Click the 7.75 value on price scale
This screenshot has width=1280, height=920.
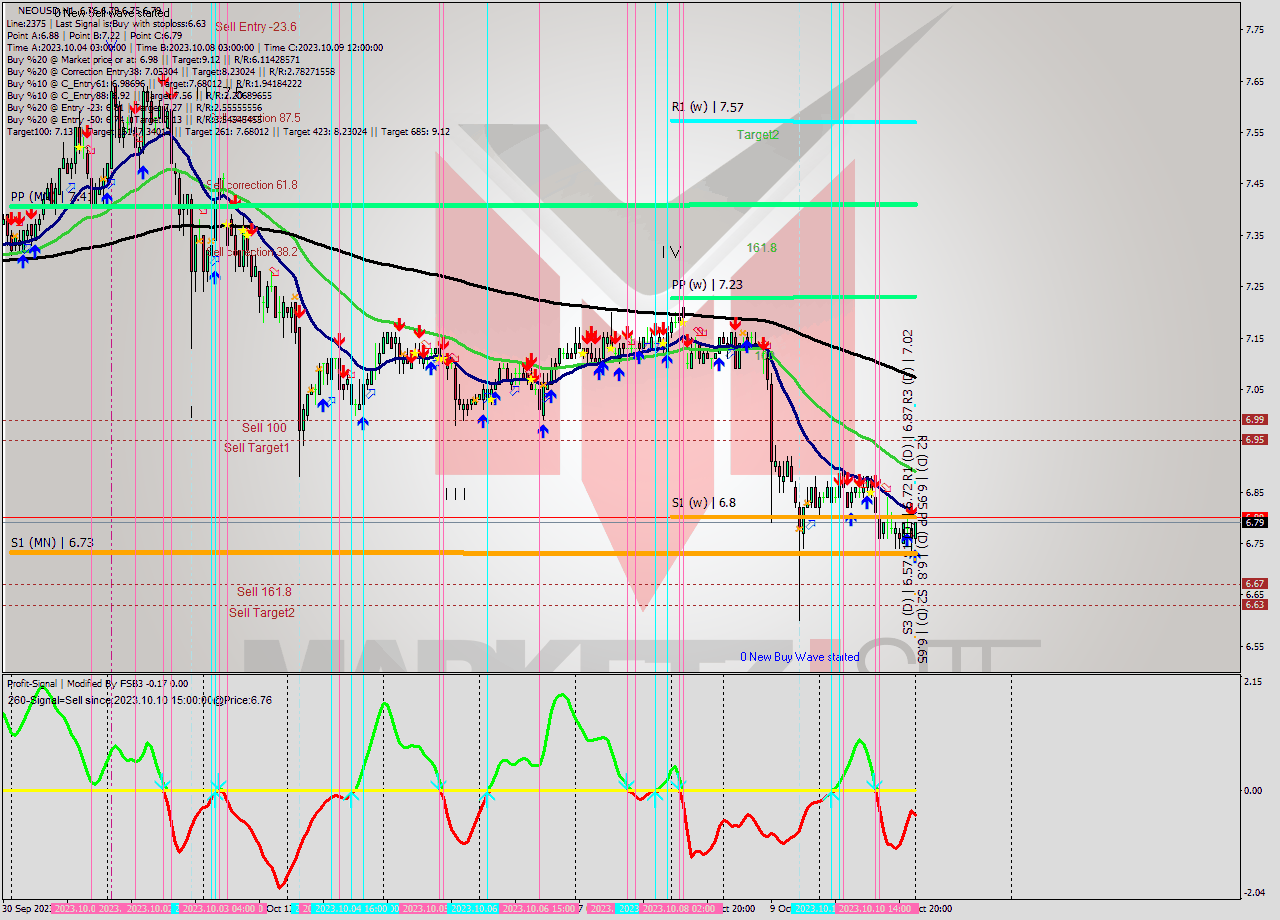(x=1257, y=30)
